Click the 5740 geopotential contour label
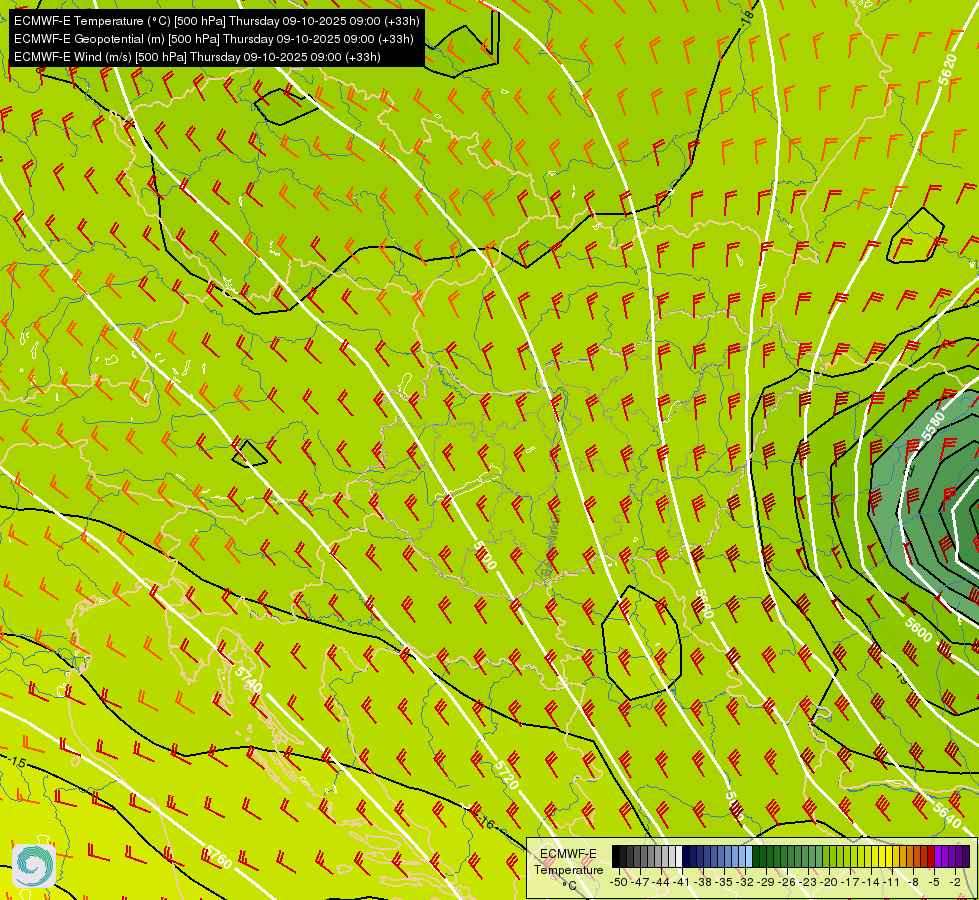 click(x=249, y=680)
